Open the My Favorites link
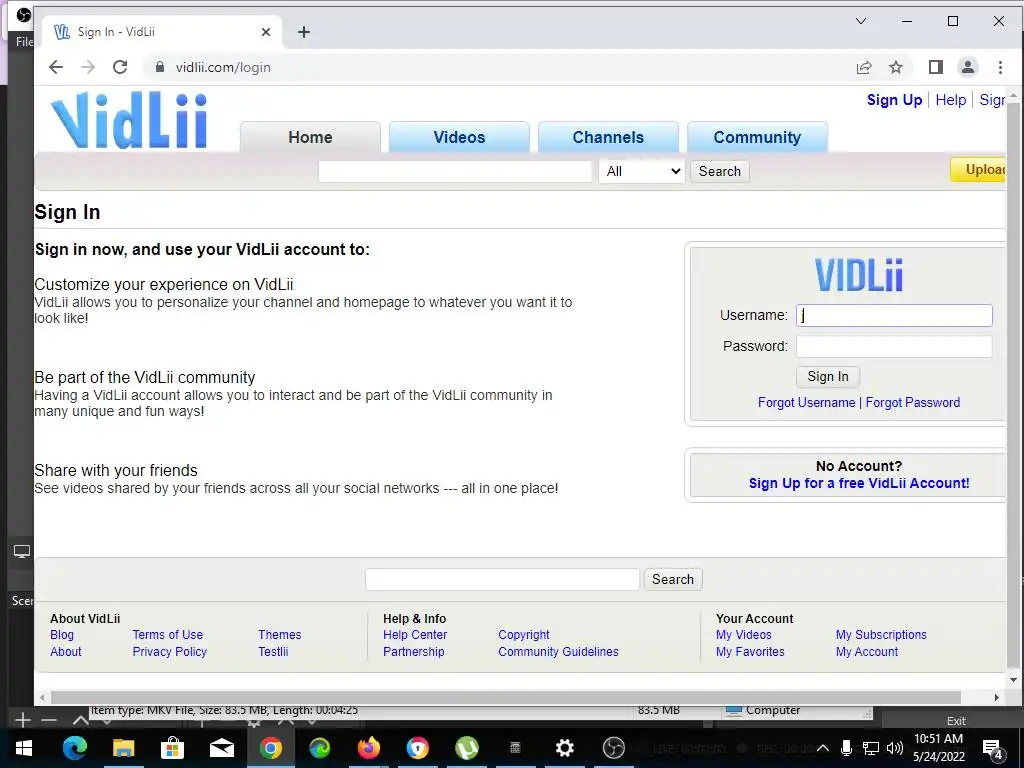The width and height of the screenshot is (1024, 768). click(750, 652)
